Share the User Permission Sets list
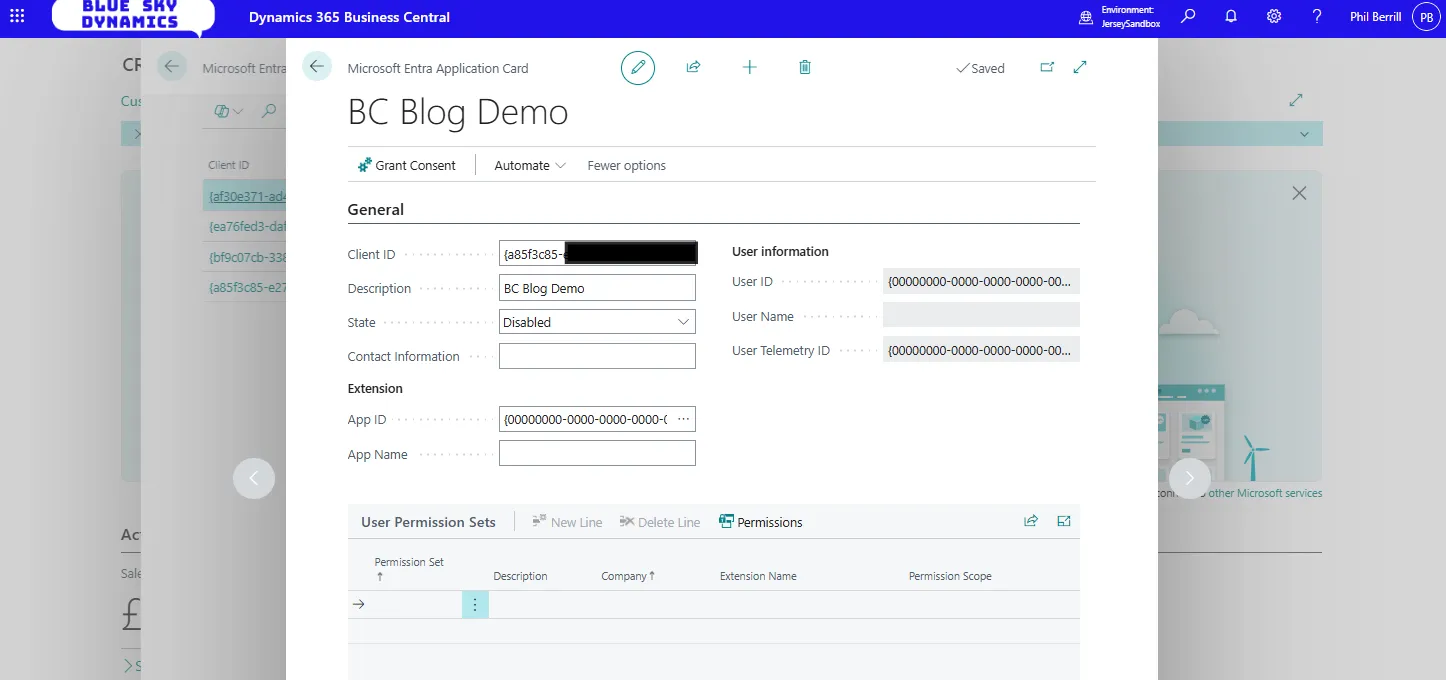Screen dimensions: 1446x680 click(1031, 521)
